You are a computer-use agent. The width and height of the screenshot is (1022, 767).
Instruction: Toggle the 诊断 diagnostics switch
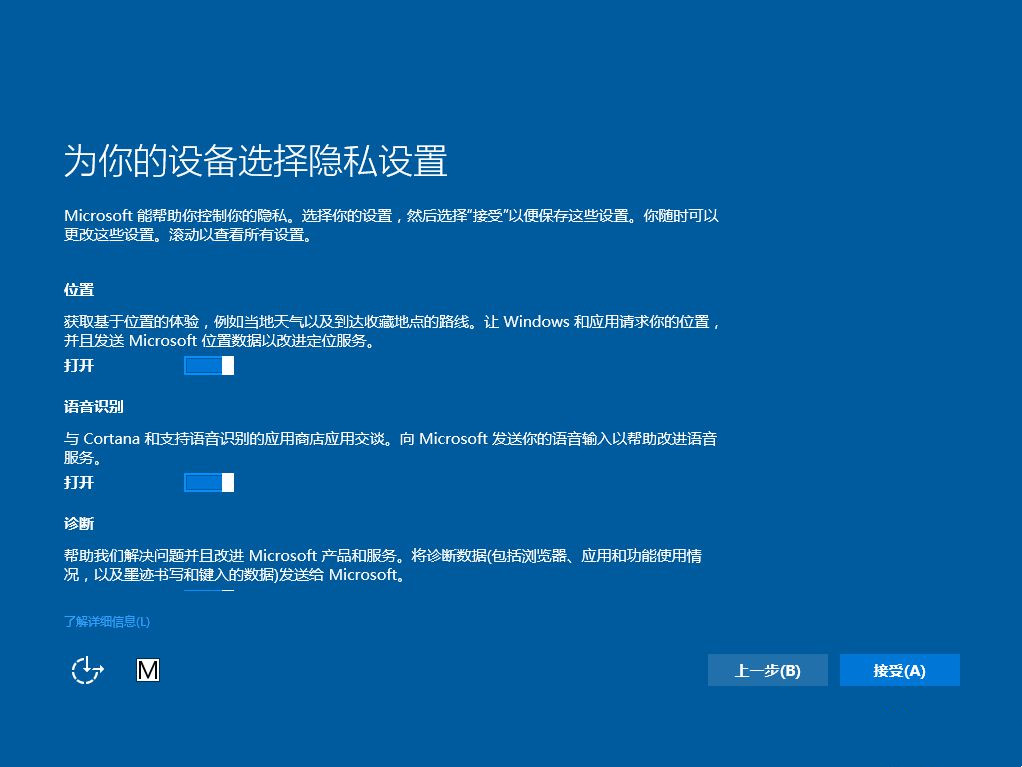point(205,590)
